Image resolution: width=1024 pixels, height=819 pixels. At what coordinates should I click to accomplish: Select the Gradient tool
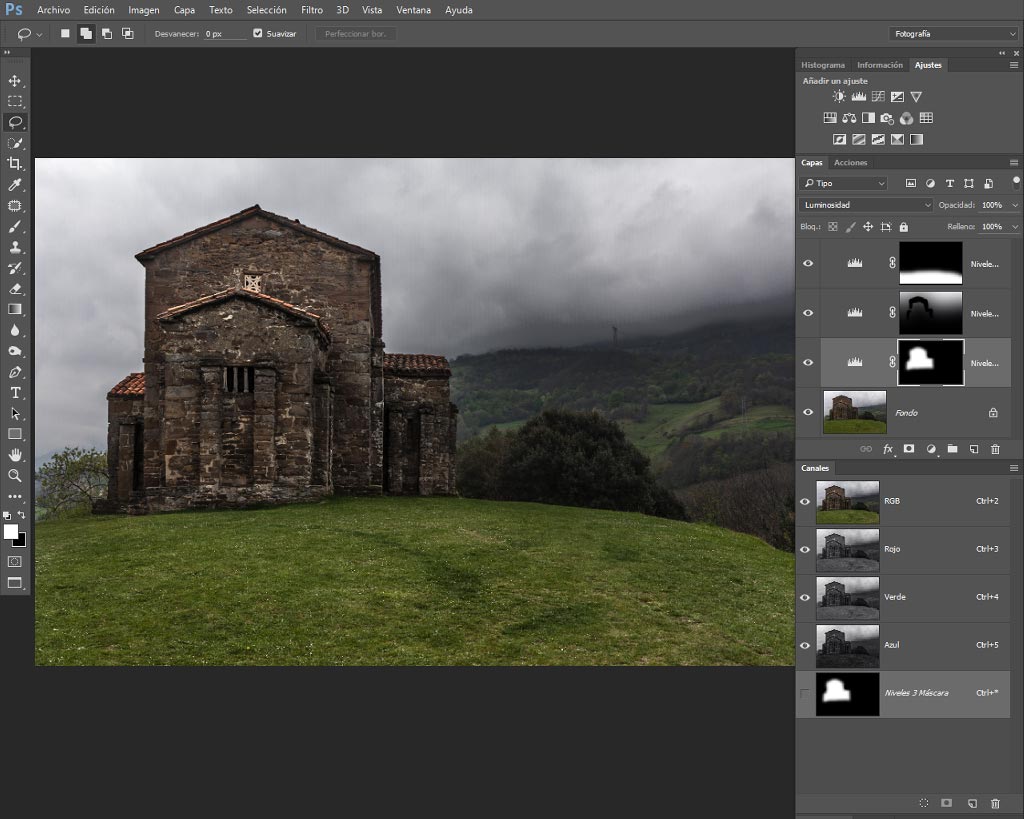[14, 310]
